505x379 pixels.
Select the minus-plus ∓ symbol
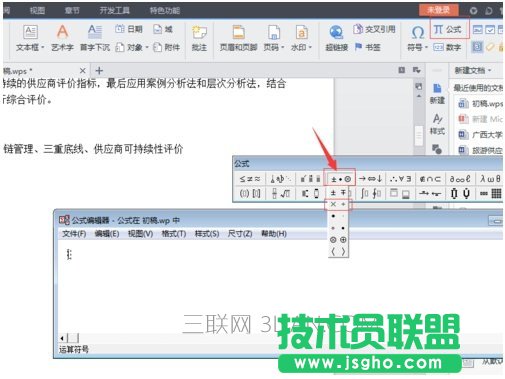click(343, 193)
